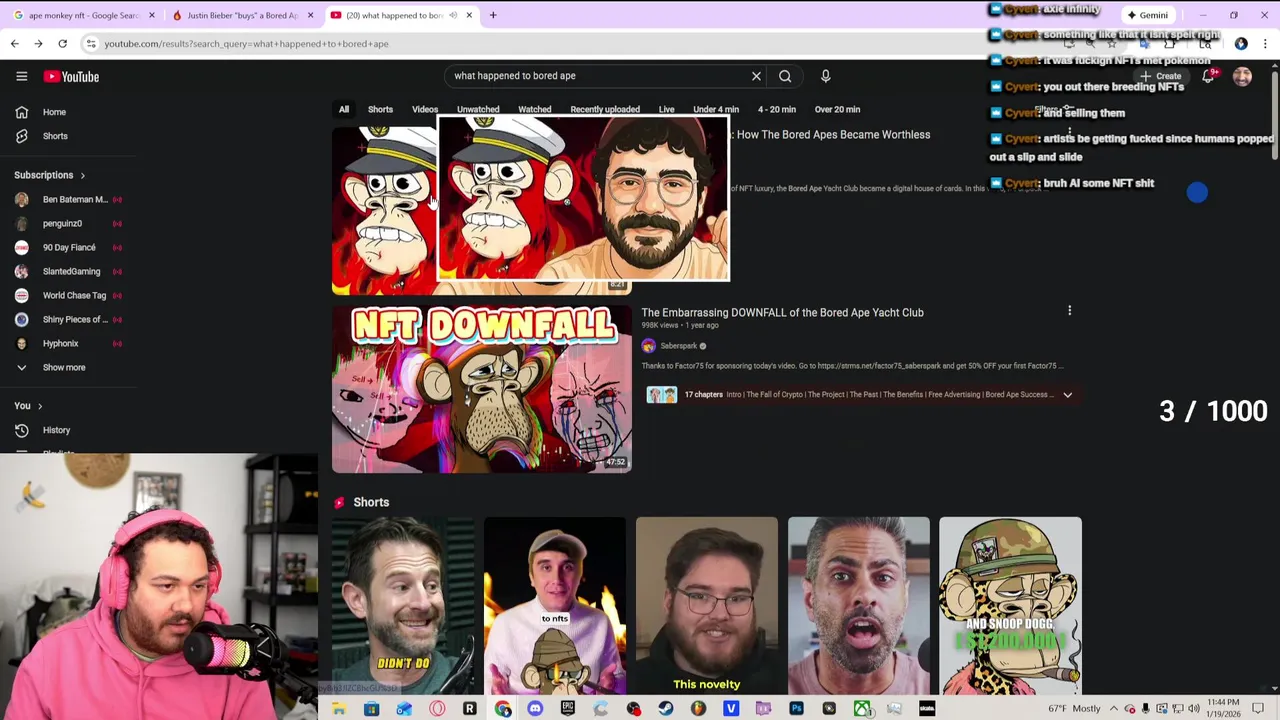Open YouTube notifications bell
Viewport: 1280px width, 720px height.
(1208, 76)
